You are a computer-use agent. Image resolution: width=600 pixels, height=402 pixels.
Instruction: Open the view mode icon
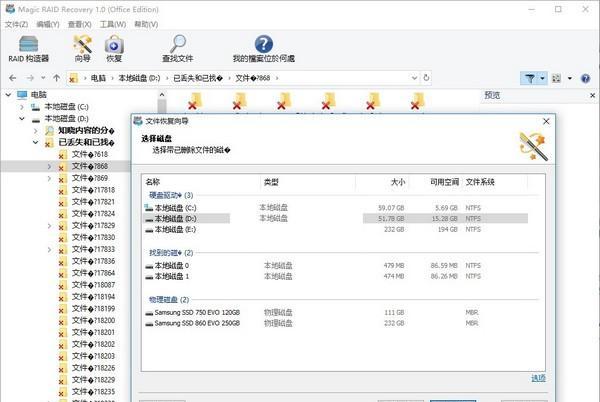(556, 78)
